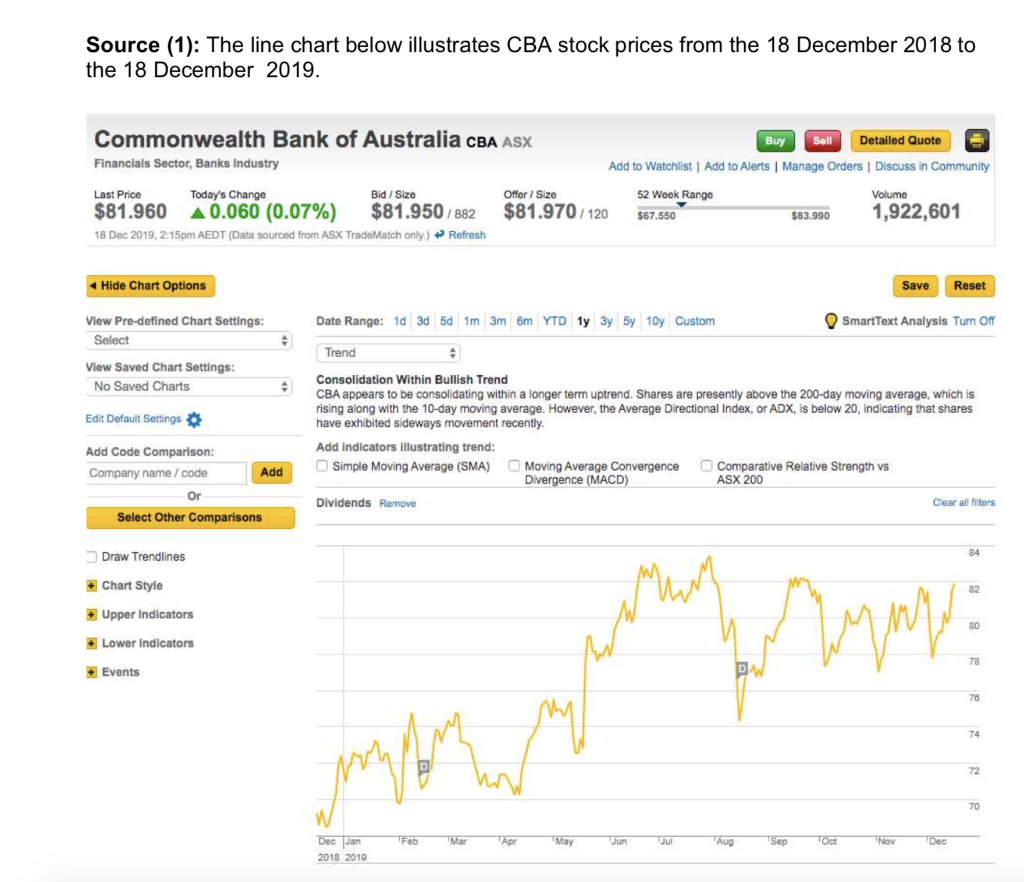Check the Draw Trendlines box
Screen dimensions: 1024x882
tap(92, 557)
